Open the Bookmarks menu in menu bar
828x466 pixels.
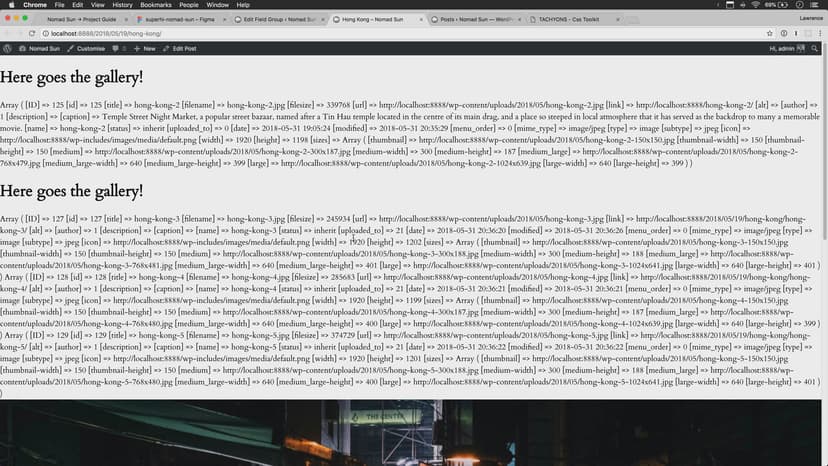tap(156, 5)
